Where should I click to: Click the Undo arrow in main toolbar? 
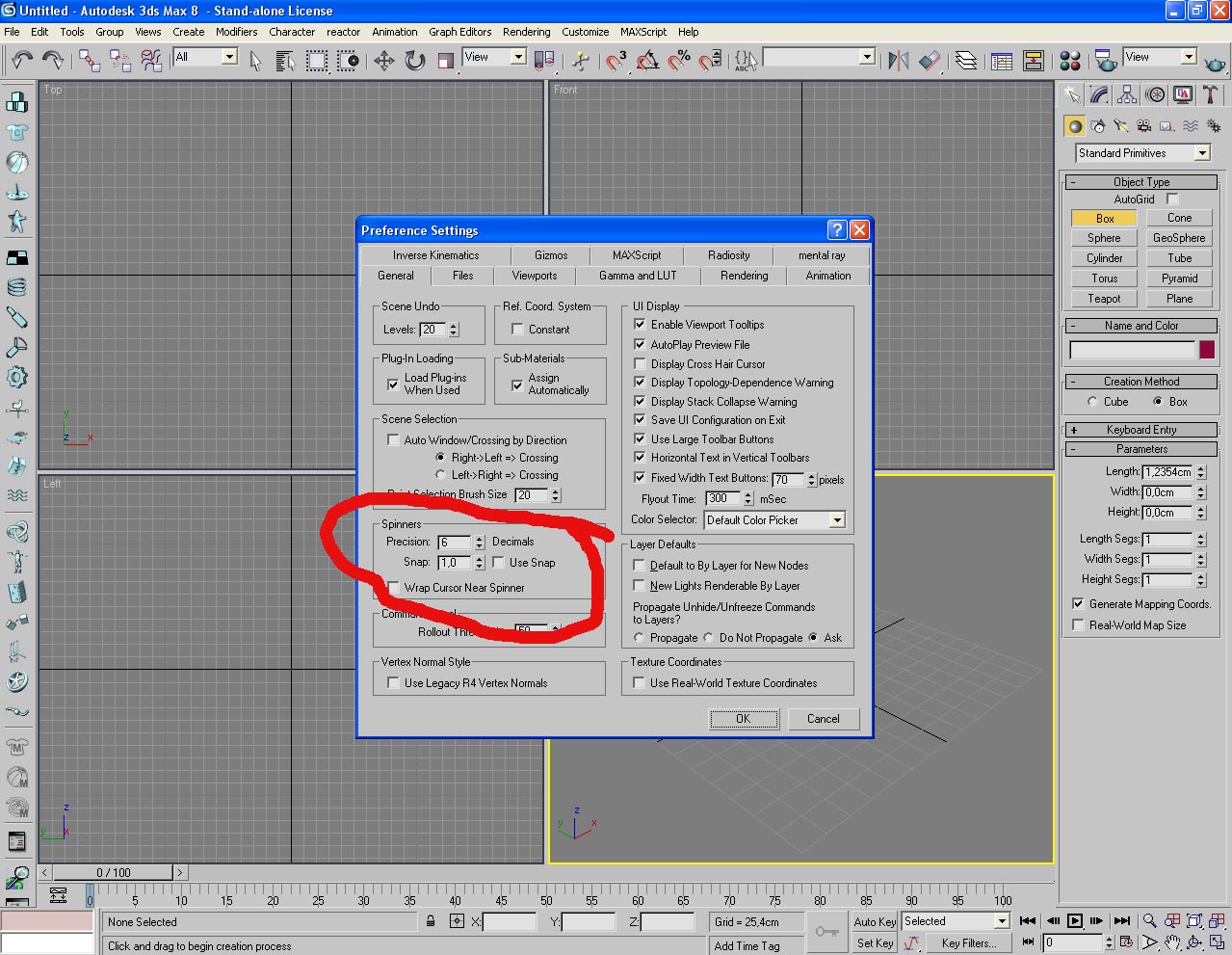pyautogui.click(x=22, y=60)
